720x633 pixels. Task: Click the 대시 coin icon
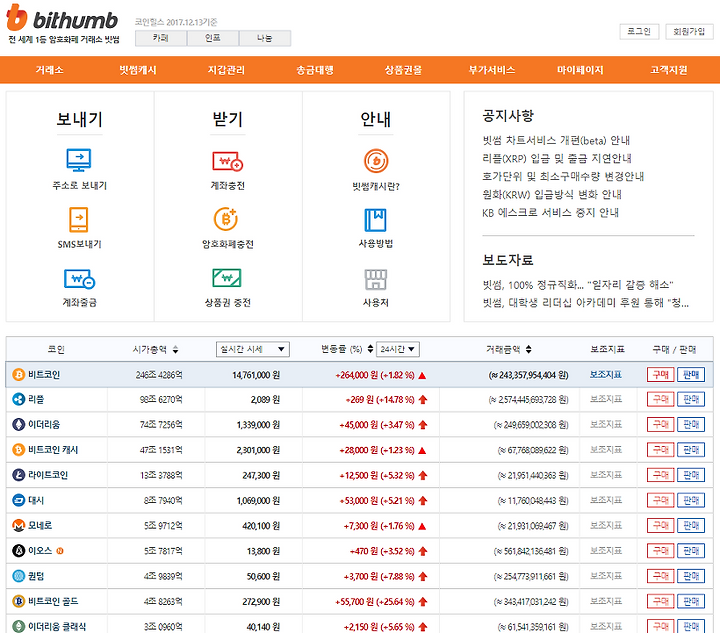18,500
